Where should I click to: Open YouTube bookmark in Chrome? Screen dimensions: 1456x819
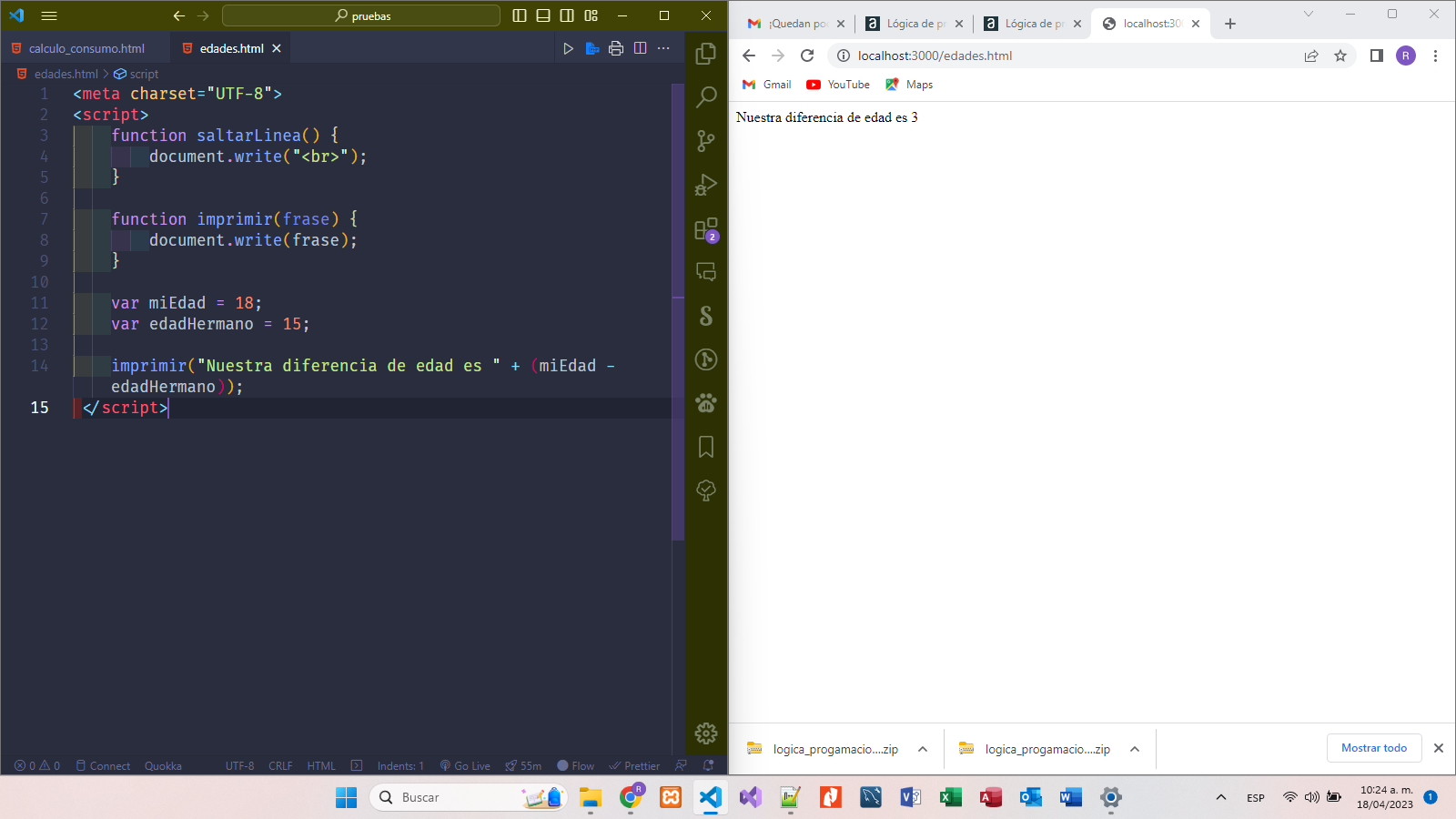point(838,85)
